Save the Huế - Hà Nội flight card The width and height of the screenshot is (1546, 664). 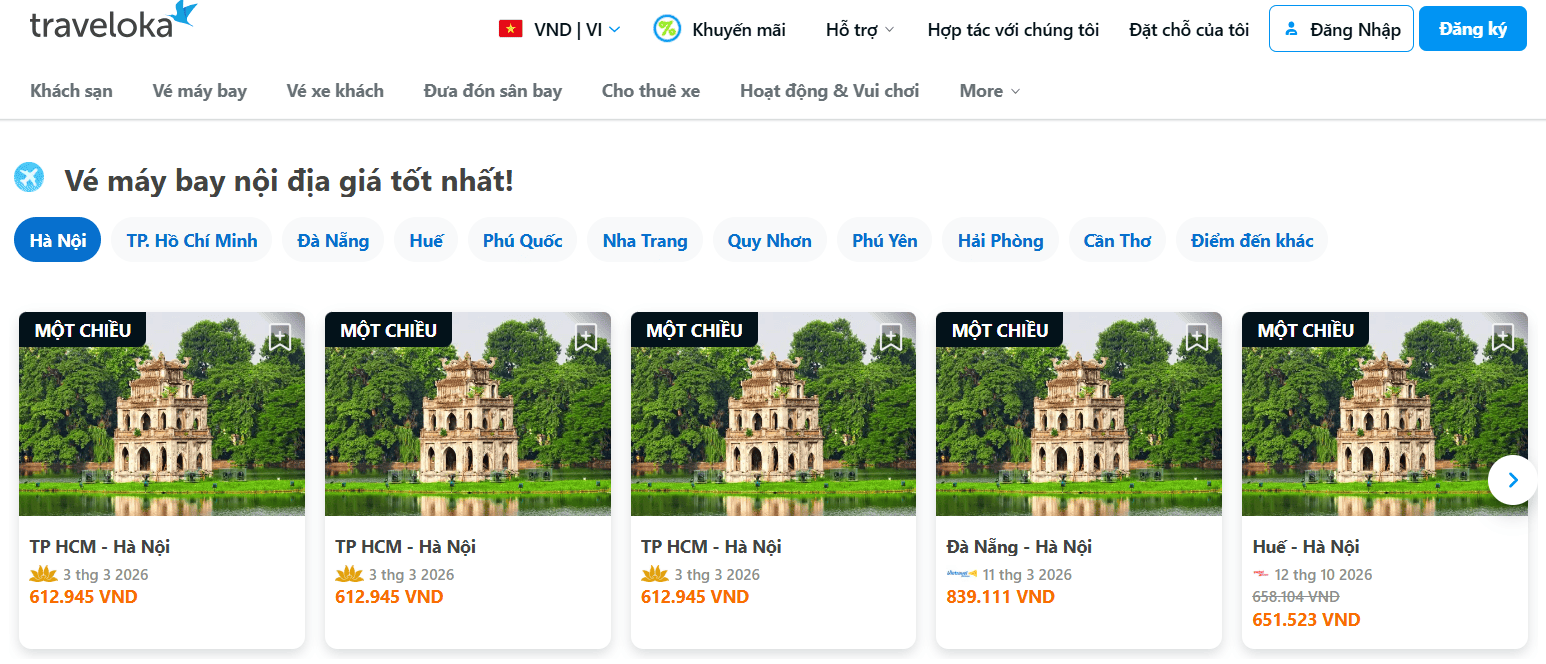pos(1502,338)
